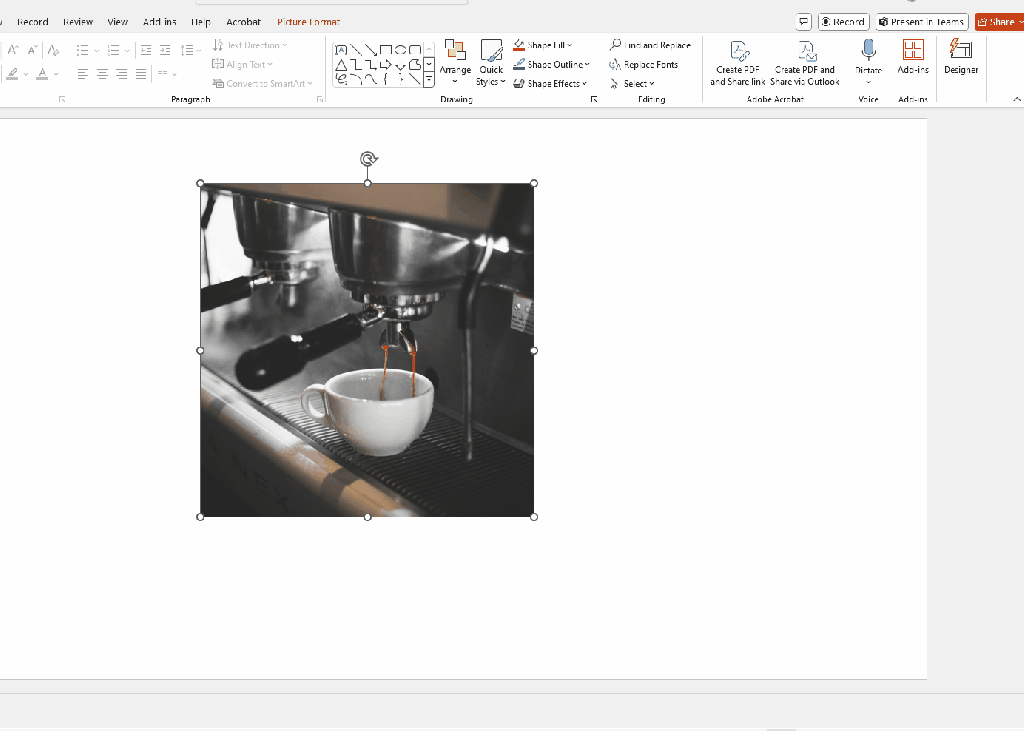The width and height of the screenshot is (1024, 731).
Task: Click Create PDF and Share link
Action: point(740,63)
